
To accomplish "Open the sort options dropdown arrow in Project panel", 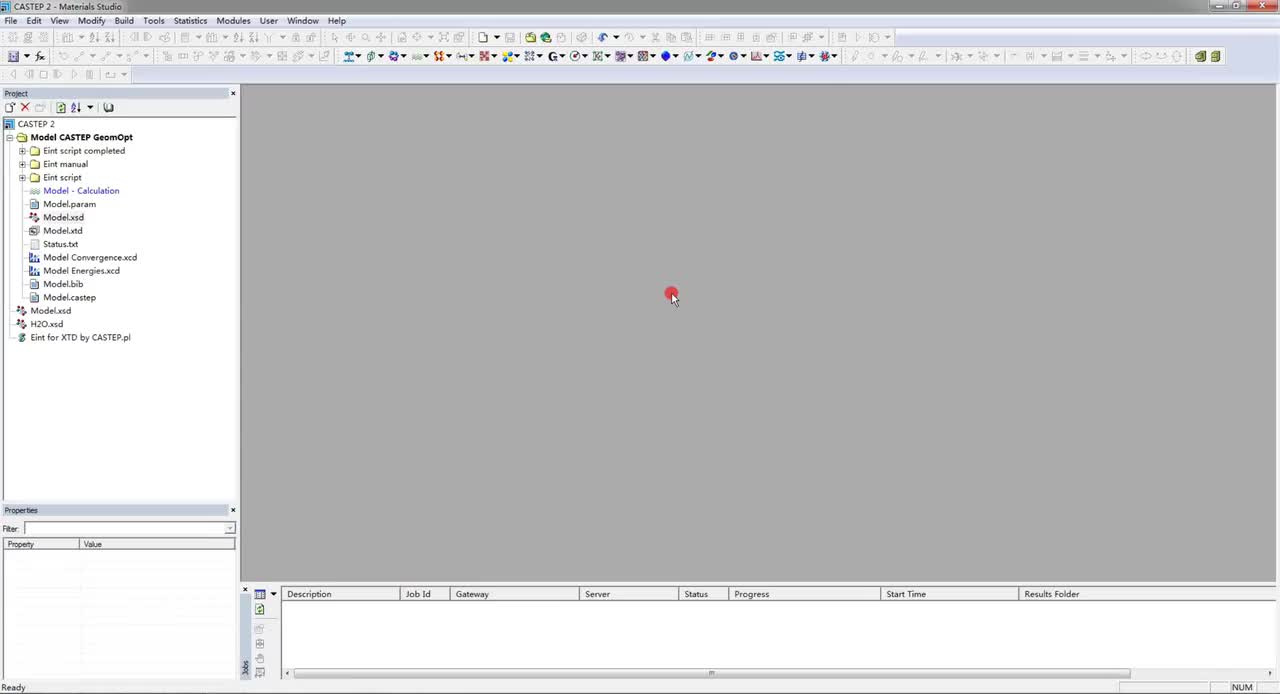I will point(90,107).
